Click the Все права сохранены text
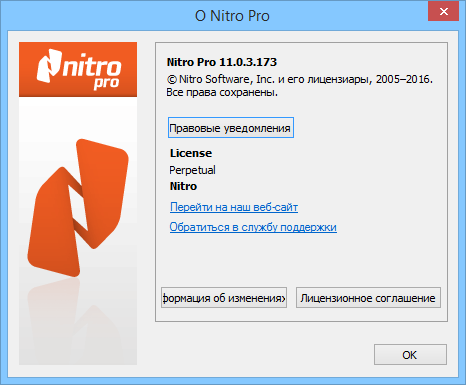Viewport: 466px width, 385px height. (222, 92)
